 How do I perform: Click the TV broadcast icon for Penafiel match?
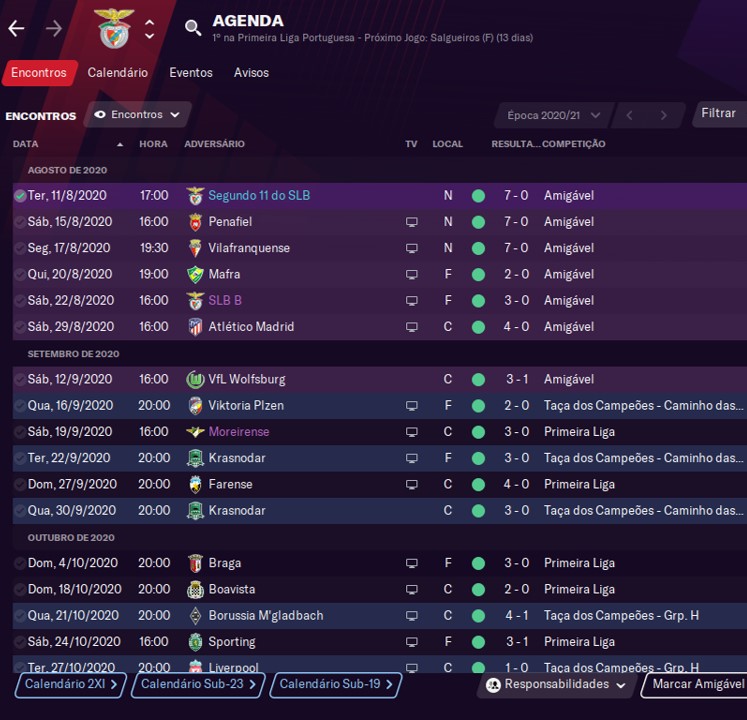411,222
